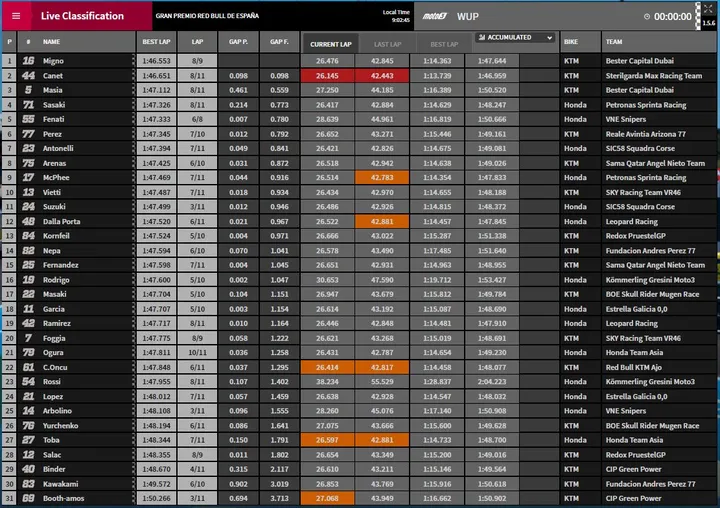The image size is (720, 508).
Task: Click Masia's bike KTM cell
Action: point(571,90)
